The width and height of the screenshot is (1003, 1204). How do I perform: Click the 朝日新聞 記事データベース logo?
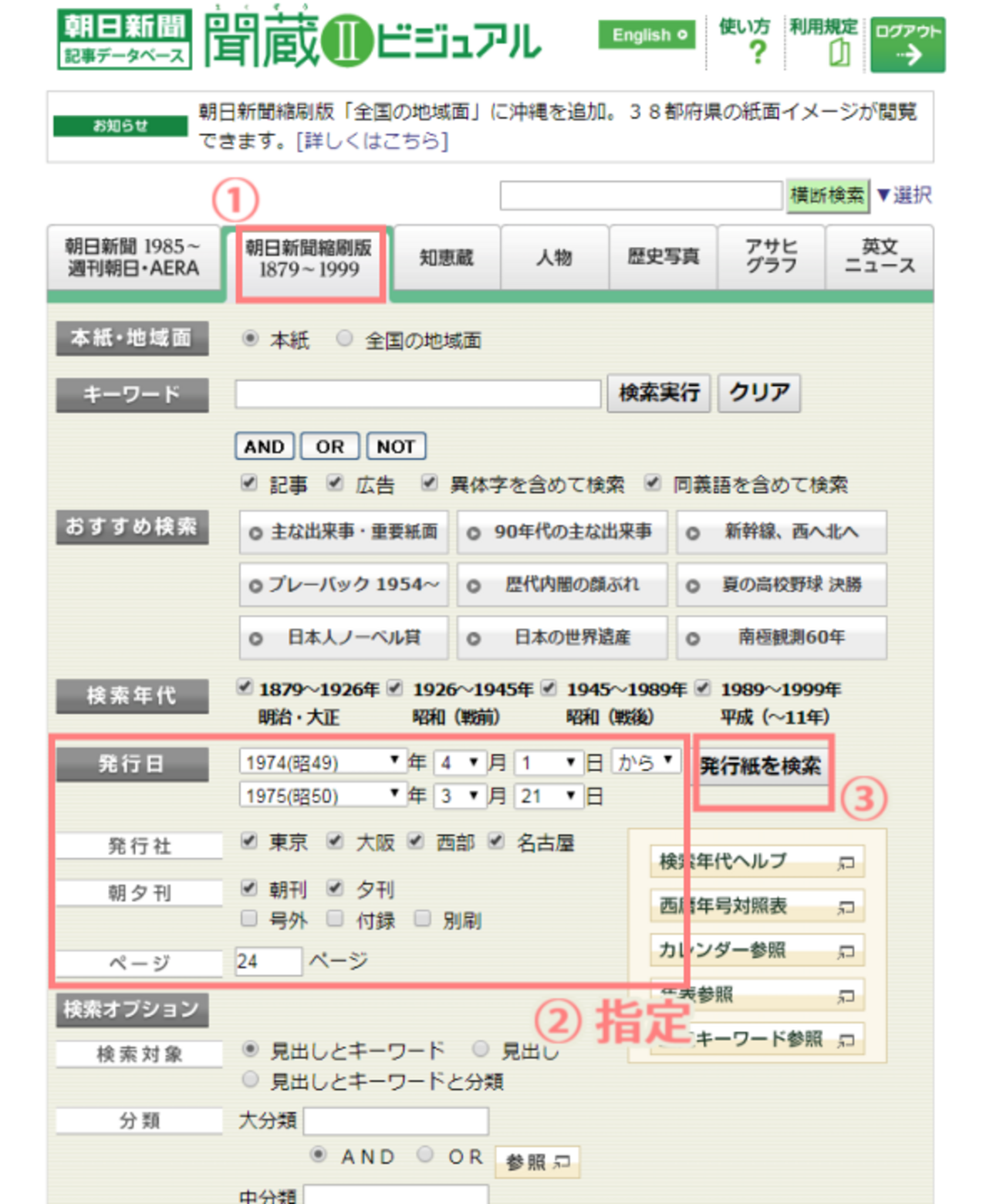coord(124,39)
